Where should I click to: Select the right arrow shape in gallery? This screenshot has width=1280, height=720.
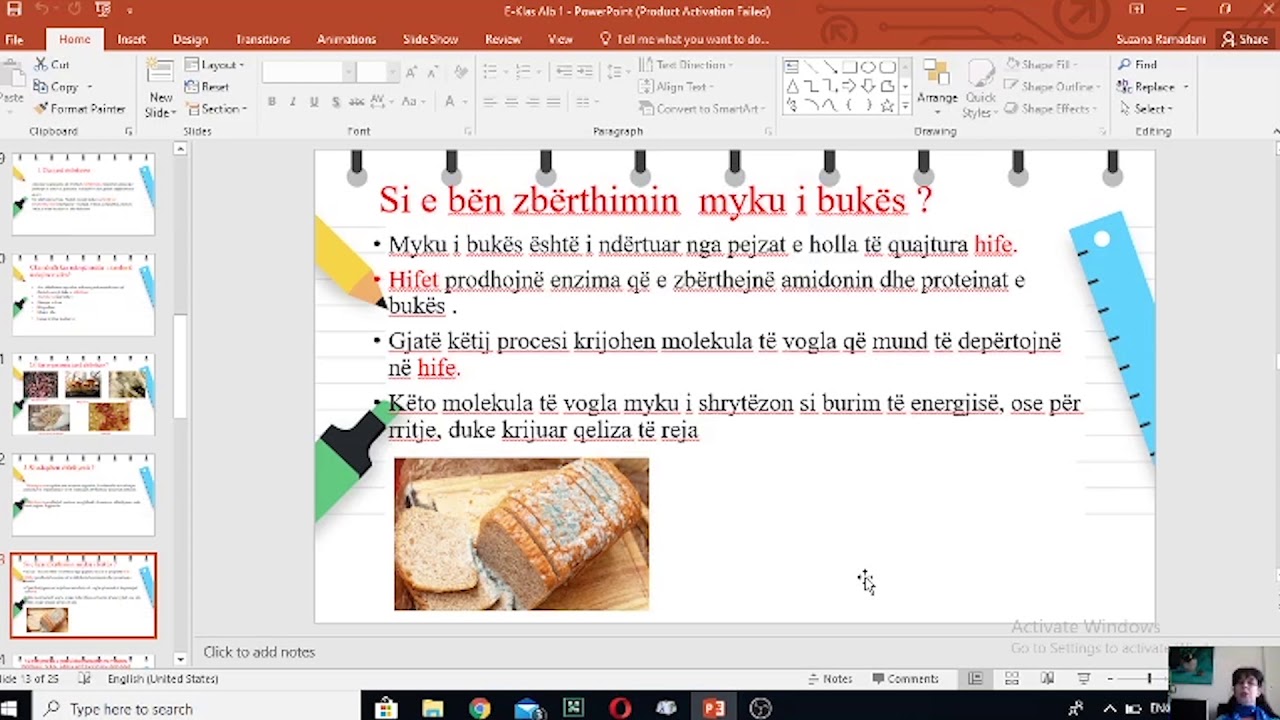click(x=849, y=86)
